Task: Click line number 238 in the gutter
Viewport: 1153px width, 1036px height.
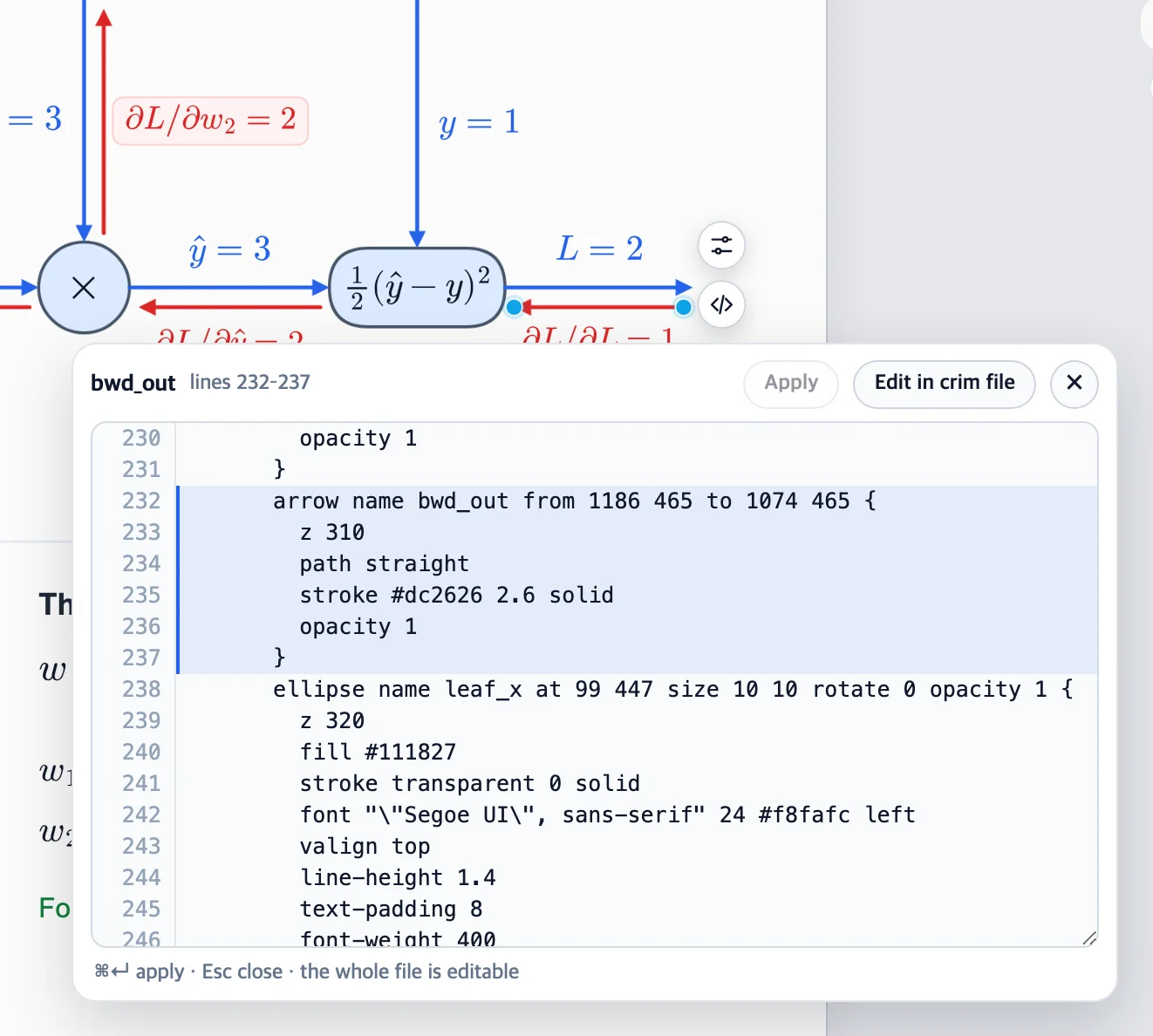Action: [x=141, y=690]
